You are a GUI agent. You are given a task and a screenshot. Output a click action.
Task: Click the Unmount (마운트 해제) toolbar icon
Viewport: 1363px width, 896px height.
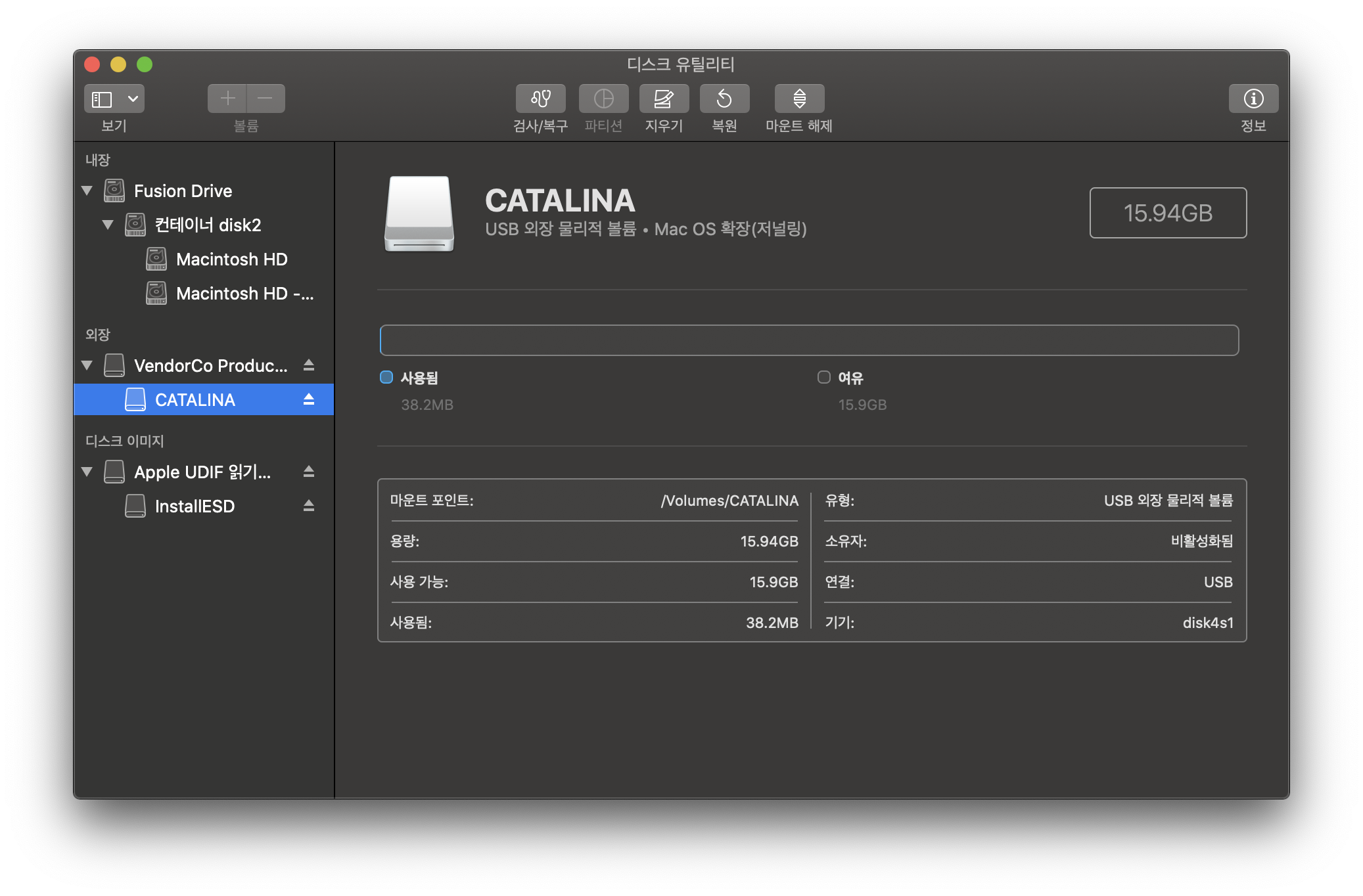pyautogui.click(x=799, y=99)
